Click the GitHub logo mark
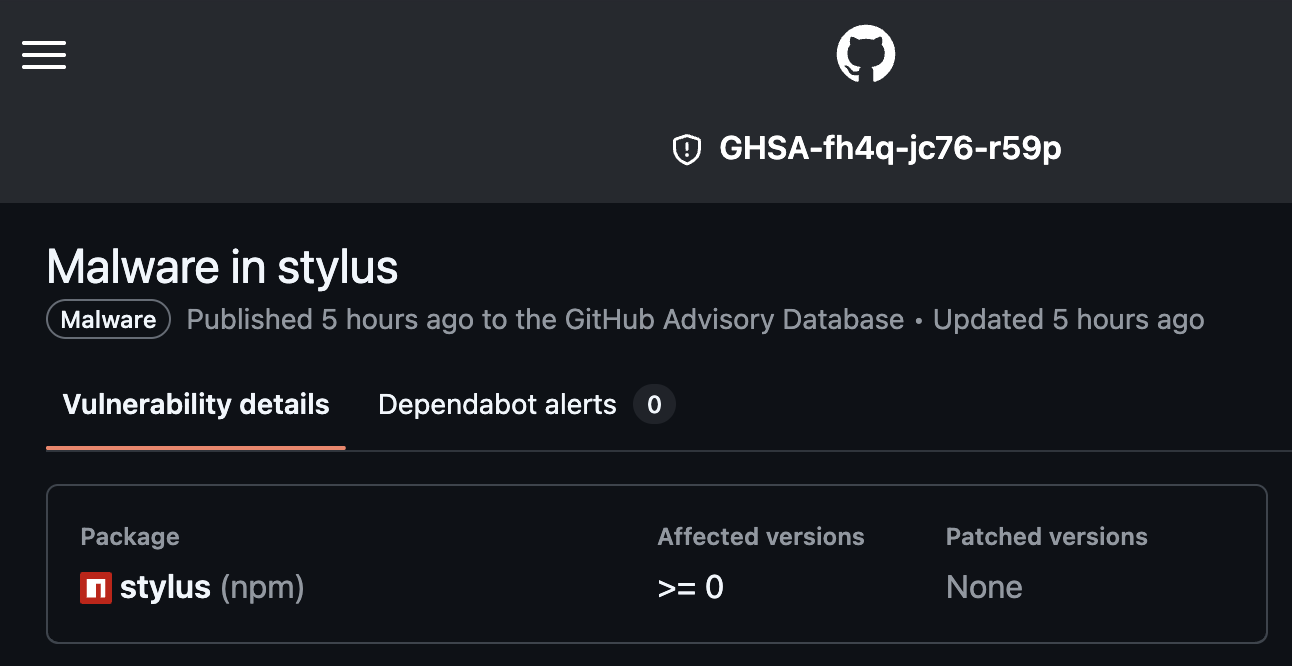1292x666 pixels. (865, 52)
